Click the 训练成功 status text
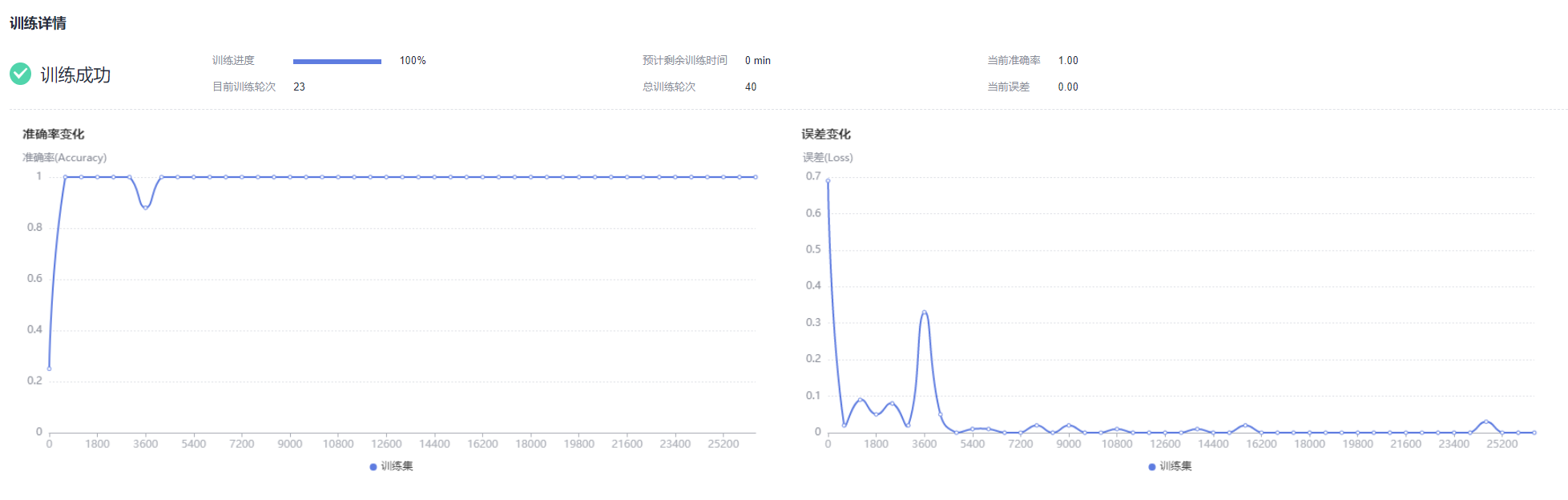Image resolution: width=1568 pixels, height=500 pixels. coord(75,75)
